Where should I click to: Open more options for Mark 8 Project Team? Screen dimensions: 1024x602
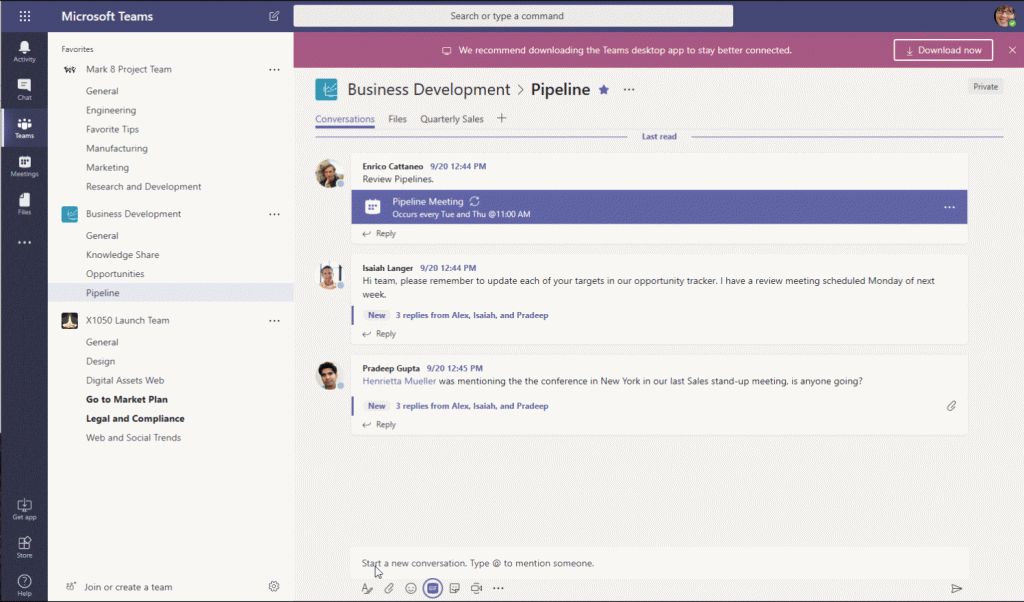tap(274, 69)
